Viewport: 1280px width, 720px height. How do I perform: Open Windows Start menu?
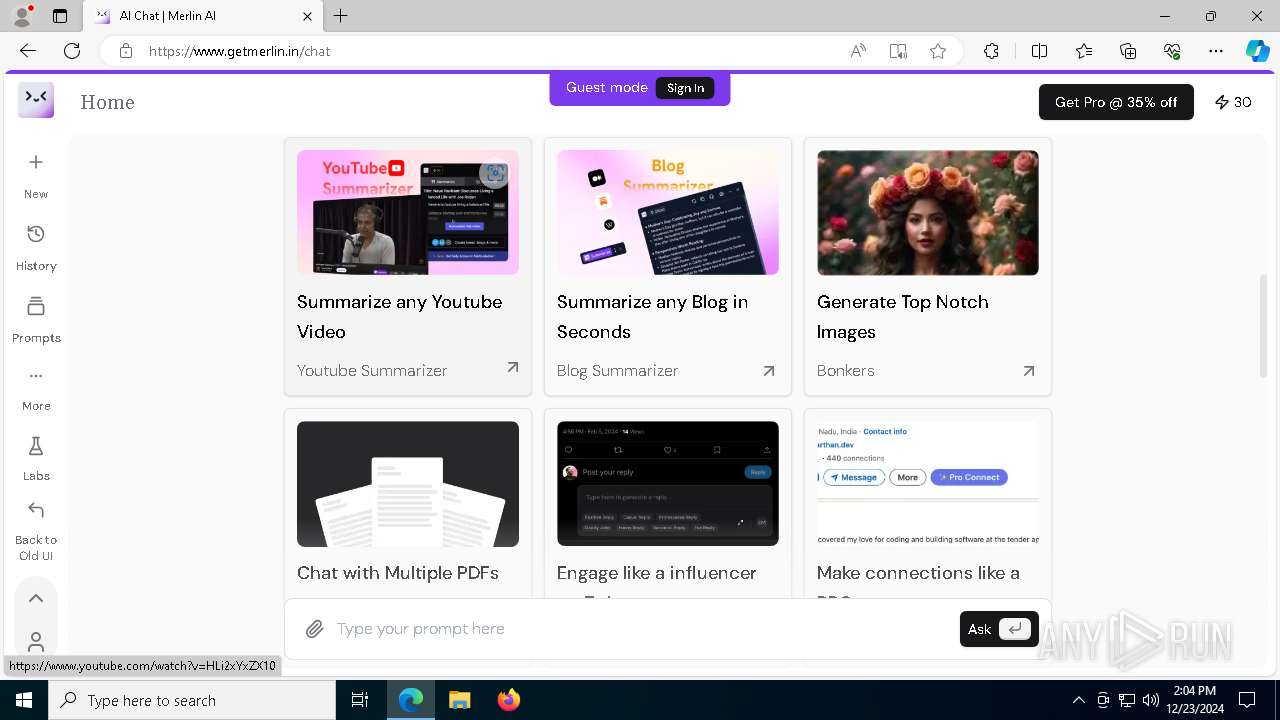(24, 700)
